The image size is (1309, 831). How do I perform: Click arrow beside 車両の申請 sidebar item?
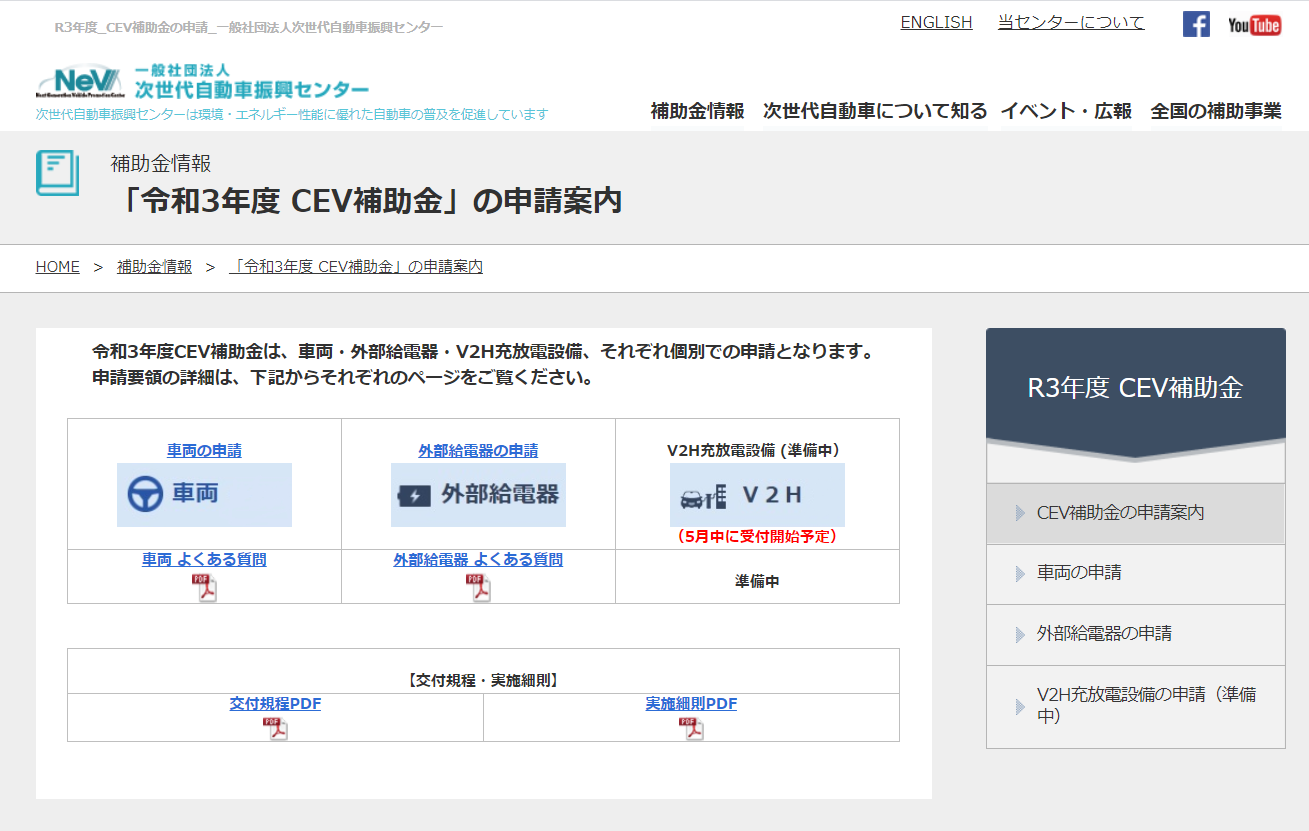click(x=1020, y=573)
